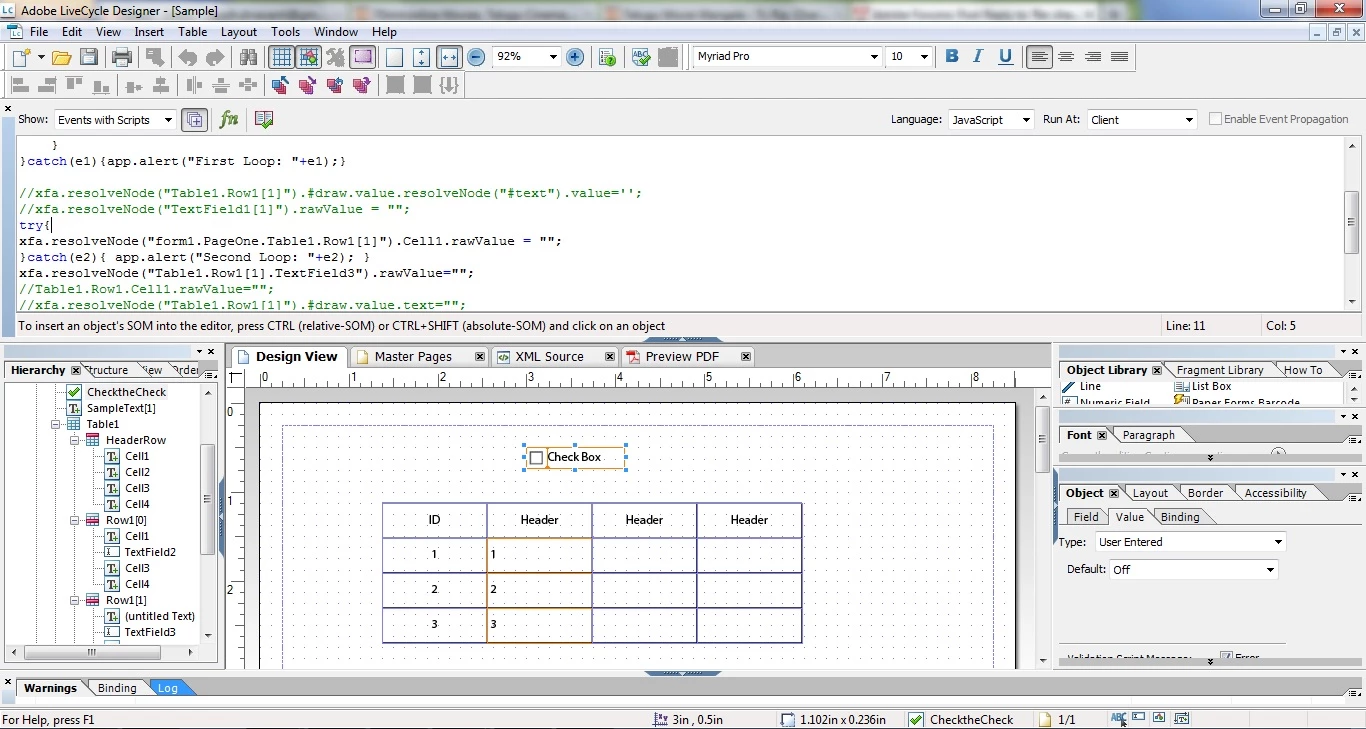Click the zoom in plus icon
Image resolution: width=1366 pixels, height=729 pixels.
pos(575,57)
